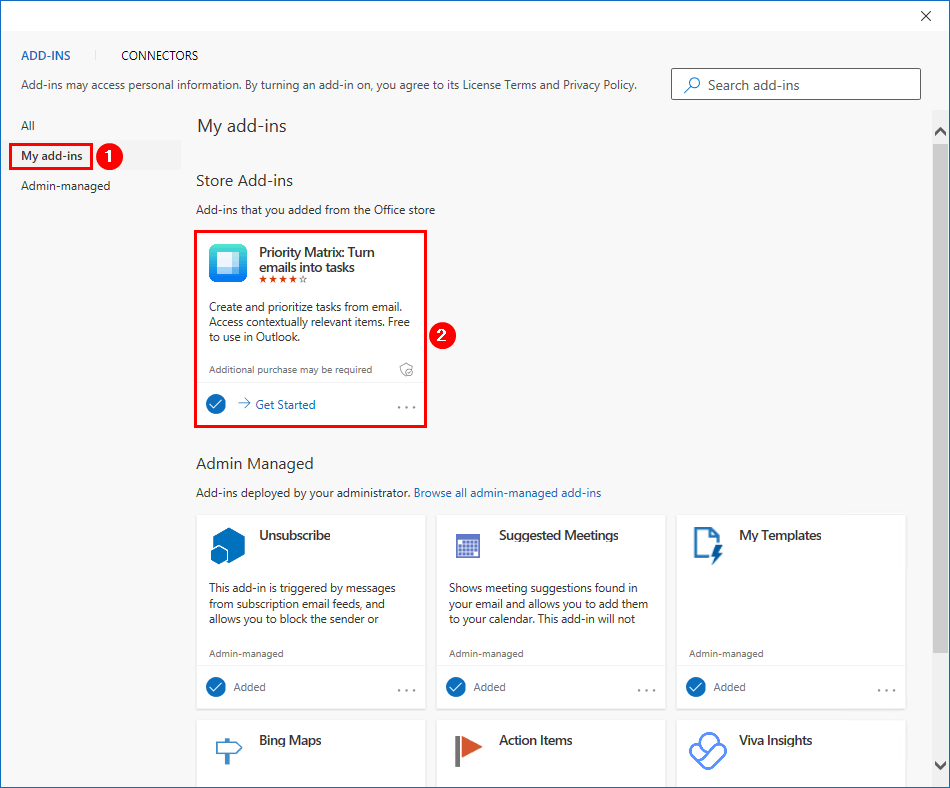Click the scrollbar down arrow
The width and height of the screenshot is (950, 788).
(940, 765)
